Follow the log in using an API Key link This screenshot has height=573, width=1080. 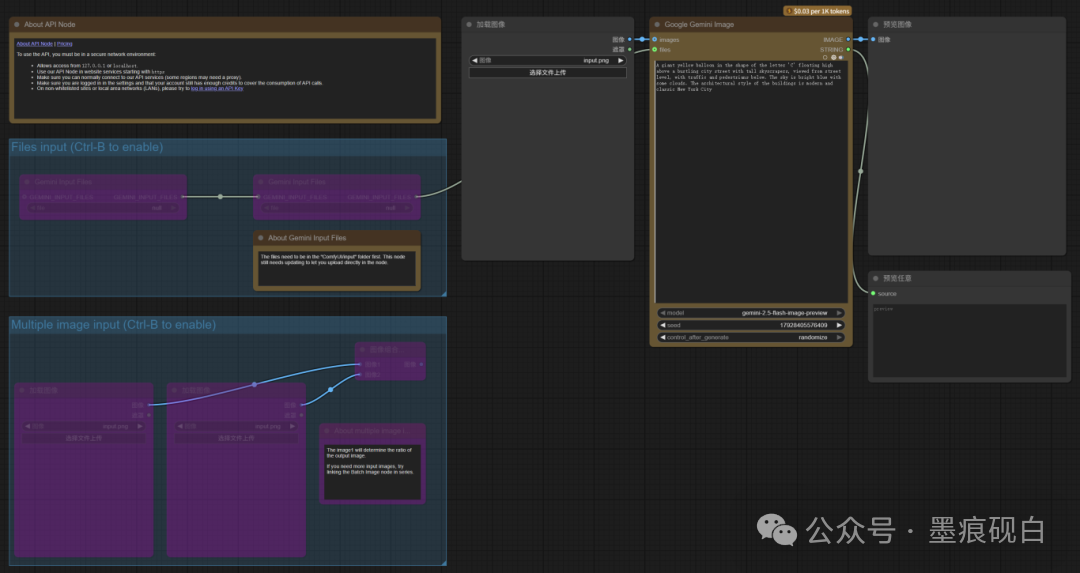pyautogui.click(x=217, y=88)
